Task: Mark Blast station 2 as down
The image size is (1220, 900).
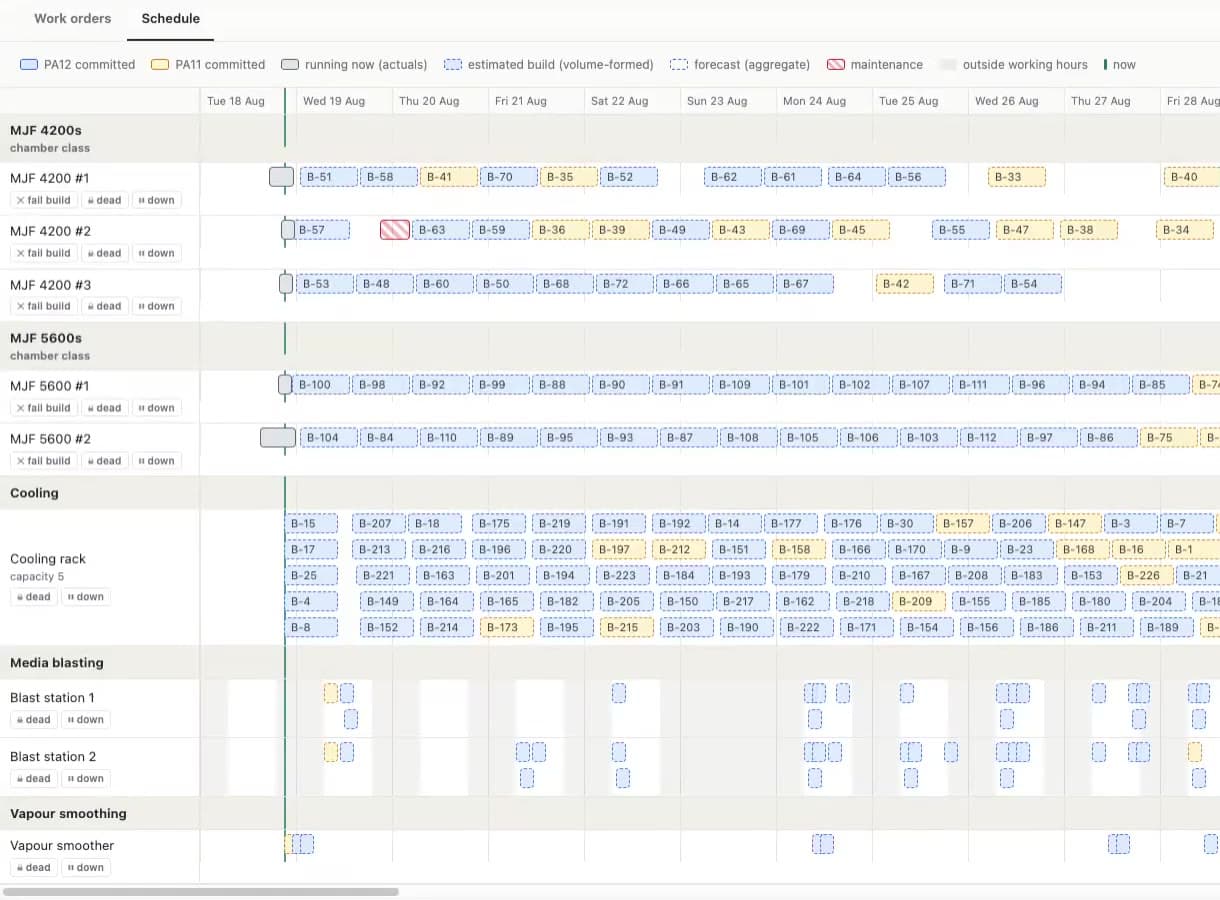Action: [86, 779]
